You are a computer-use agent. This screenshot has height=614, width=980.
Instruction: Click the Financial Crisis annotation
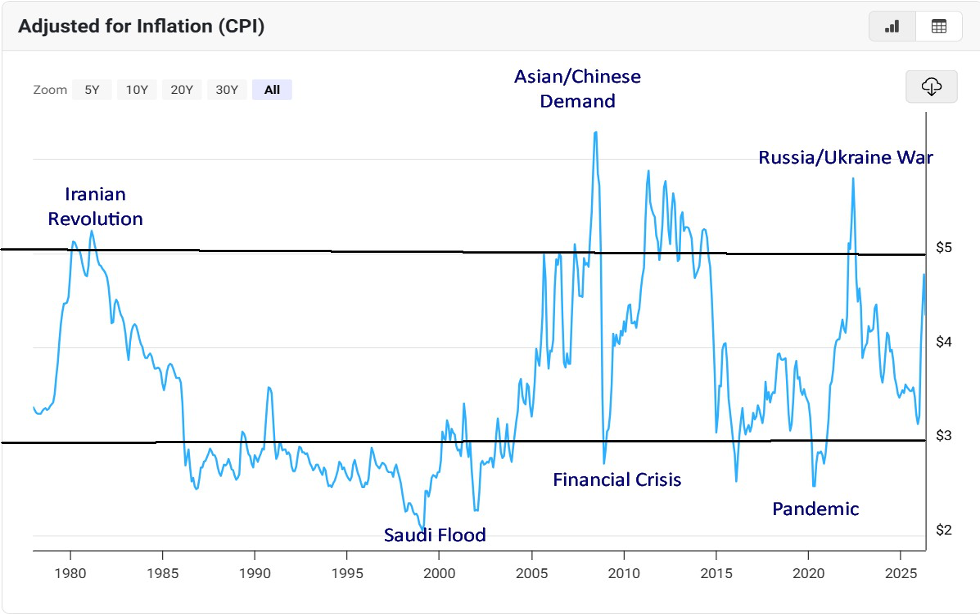click(x=617, y=480)
